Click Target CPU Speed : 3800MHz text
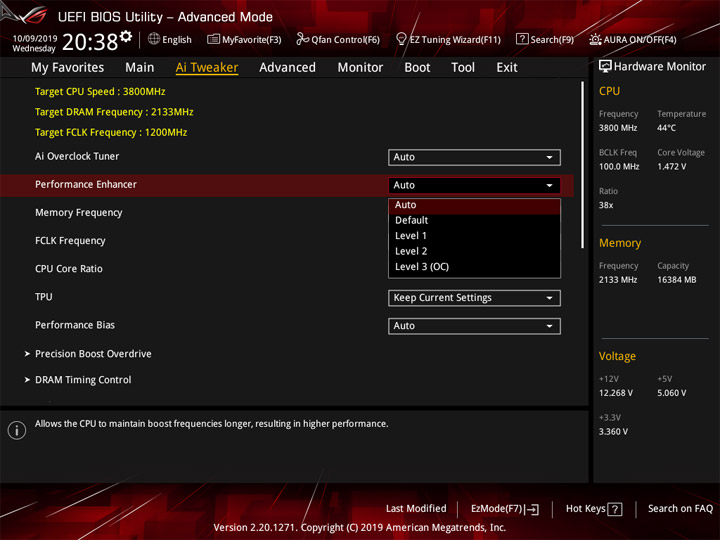 (100, 91)
